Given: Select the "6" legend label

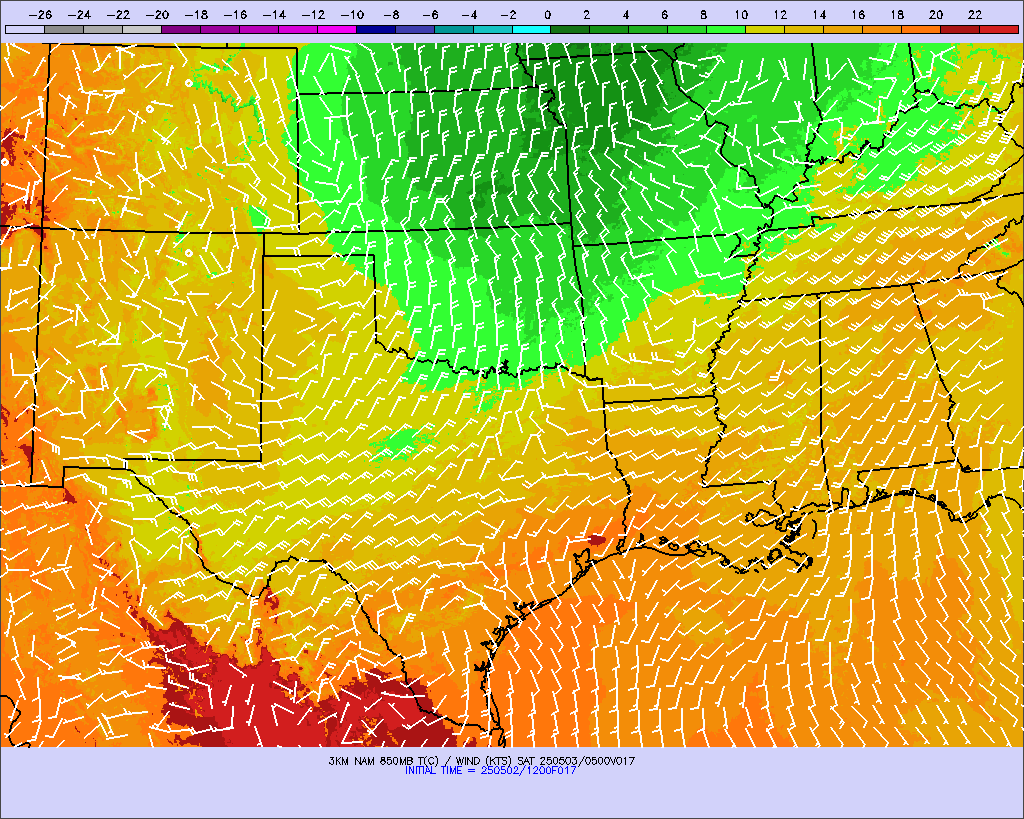Looking at the screenshot, I should click(664, 15).
